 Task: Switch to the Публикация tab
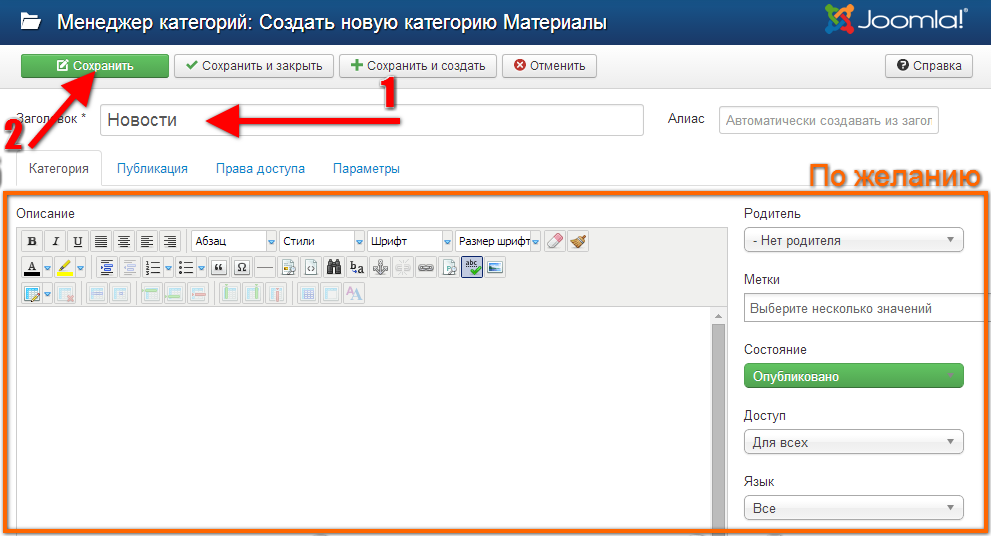(152, 169)
